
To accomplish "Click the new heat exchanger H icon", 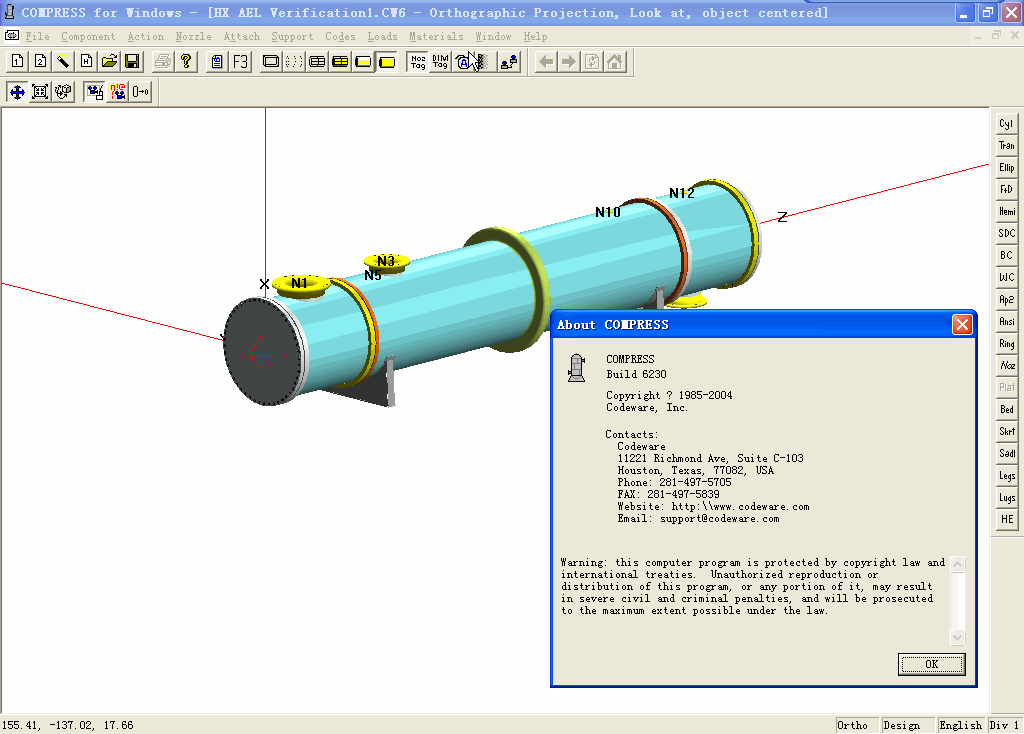I will [86, 61].
